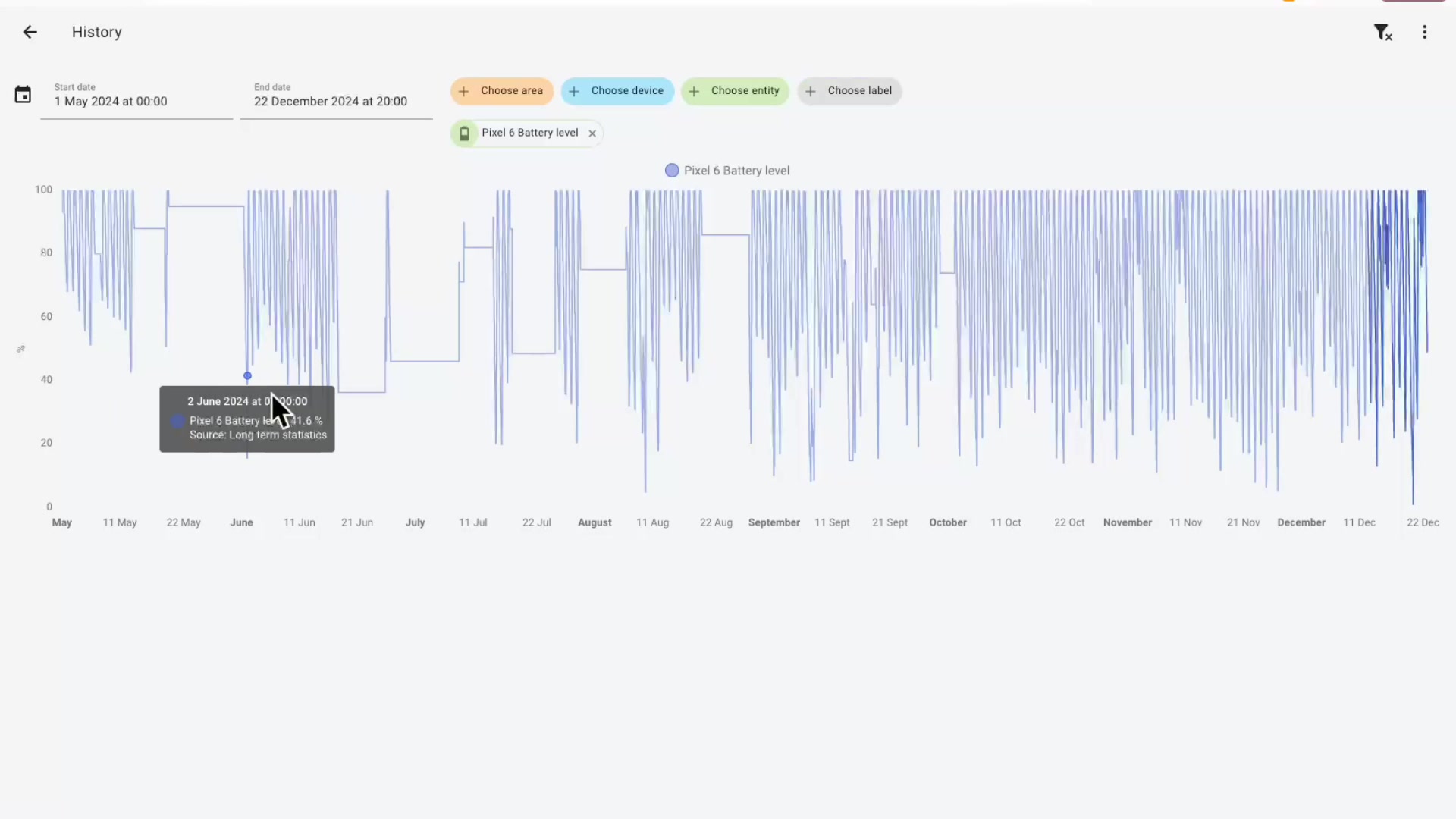This screenshot has height=819, width=1456.
Task: Remove the Pixel 6 Battery level entity filter
Action: pyautogui.click(x=592, y=133)
